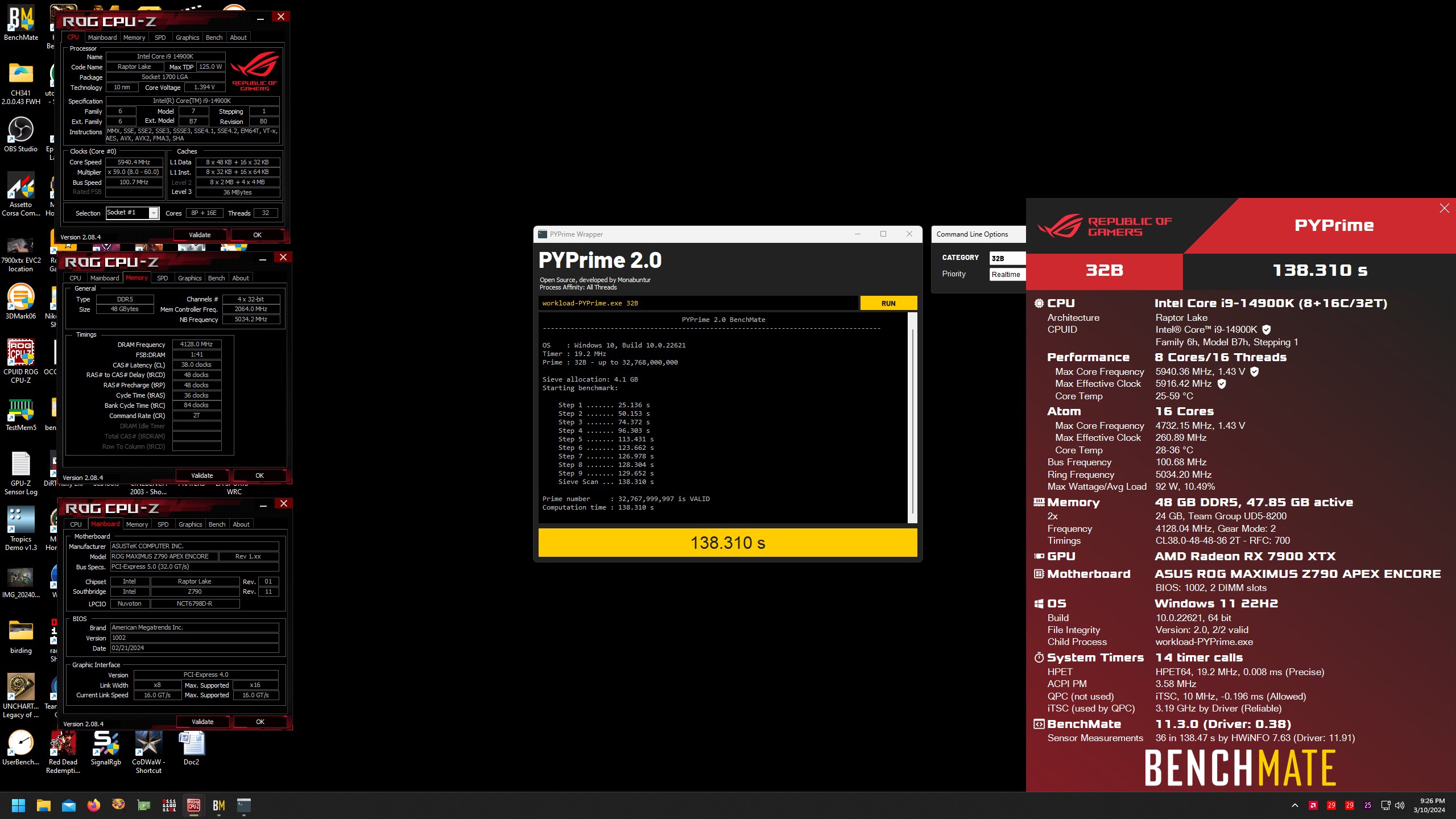The image size is (1456, 819).
Task: Open the CATEGORY 32B combo box
Action: (x=1007, y=258)
